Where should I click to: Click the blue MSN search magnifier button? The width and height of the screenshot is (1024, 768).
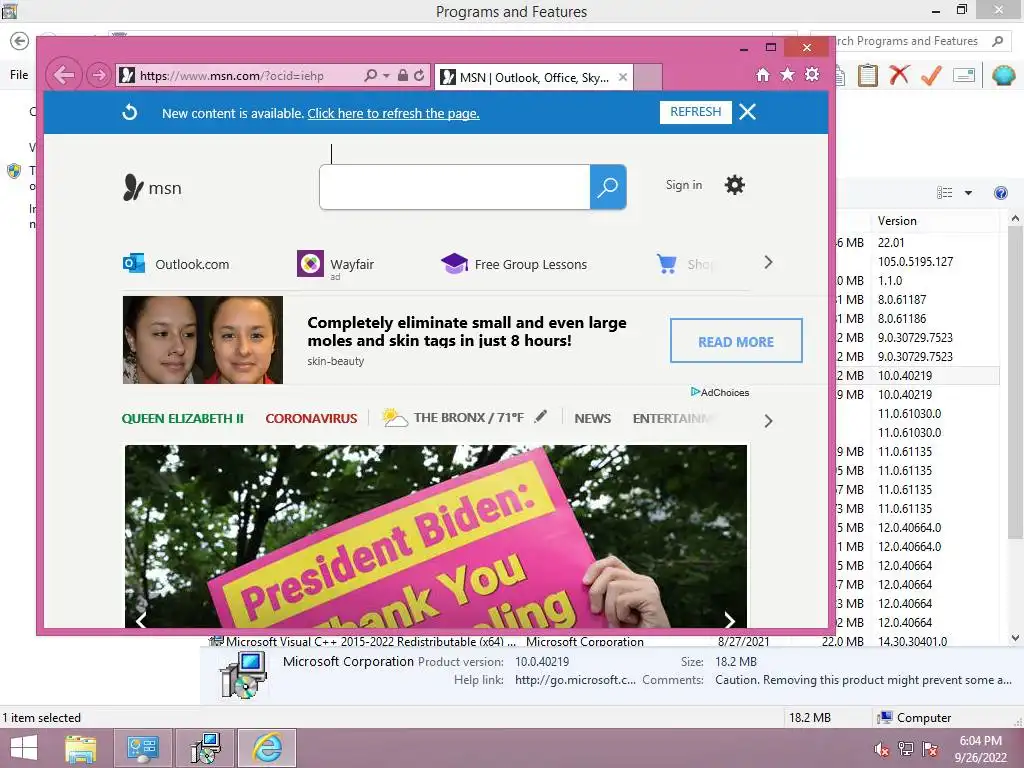608,187
